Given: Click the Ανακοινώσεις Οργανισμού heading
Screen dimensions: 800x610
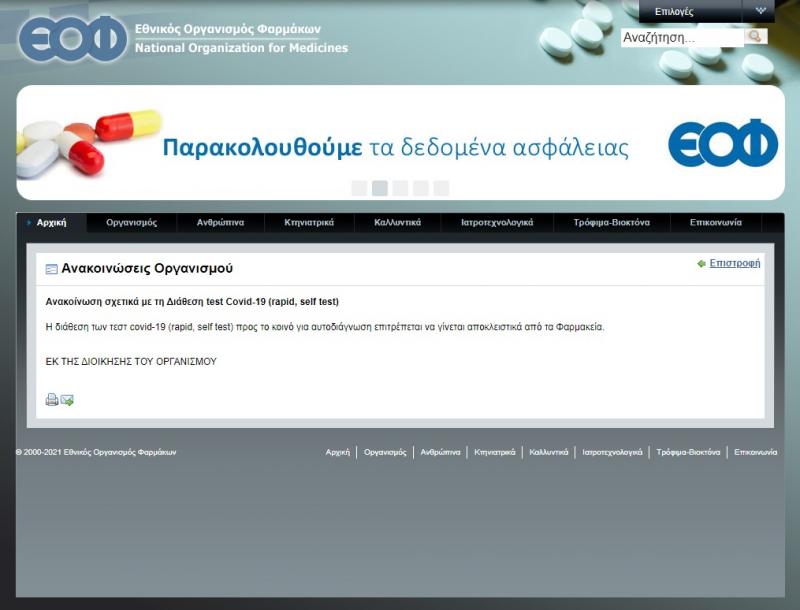Looking at the screenshot, I should coord(147,268).
